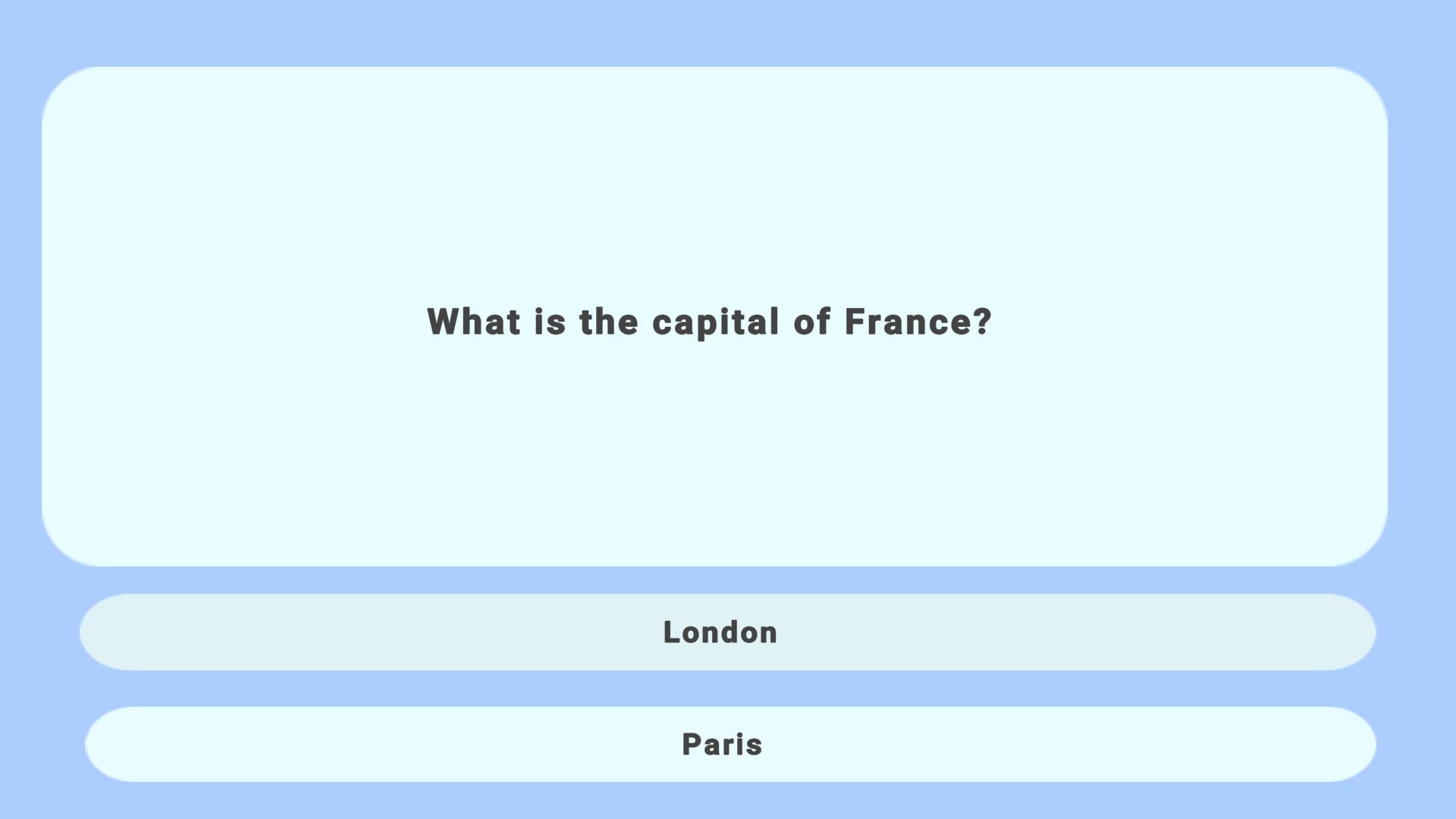Click the word 'France?' in question
The height and width of the screenshot is (819, 1456).
click(x=918, y=322)
